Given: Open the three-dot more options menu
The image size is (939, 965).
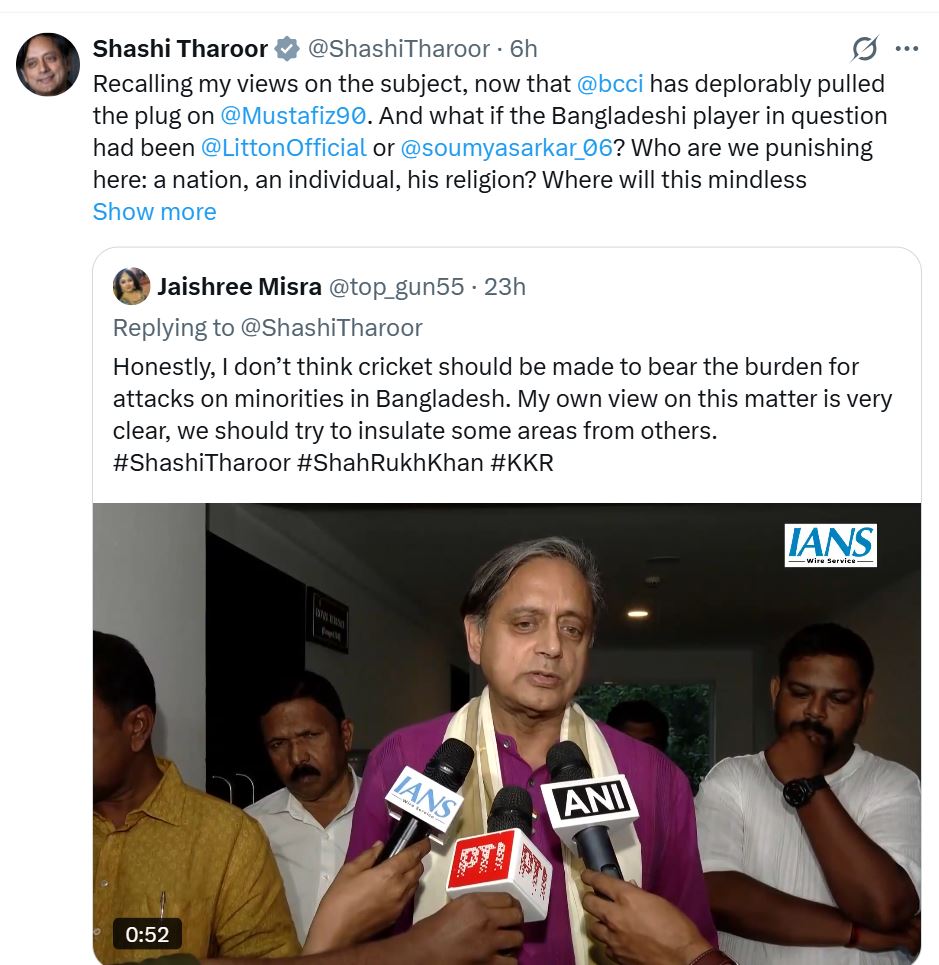Looking at the screenshot, I should [907, 49].
